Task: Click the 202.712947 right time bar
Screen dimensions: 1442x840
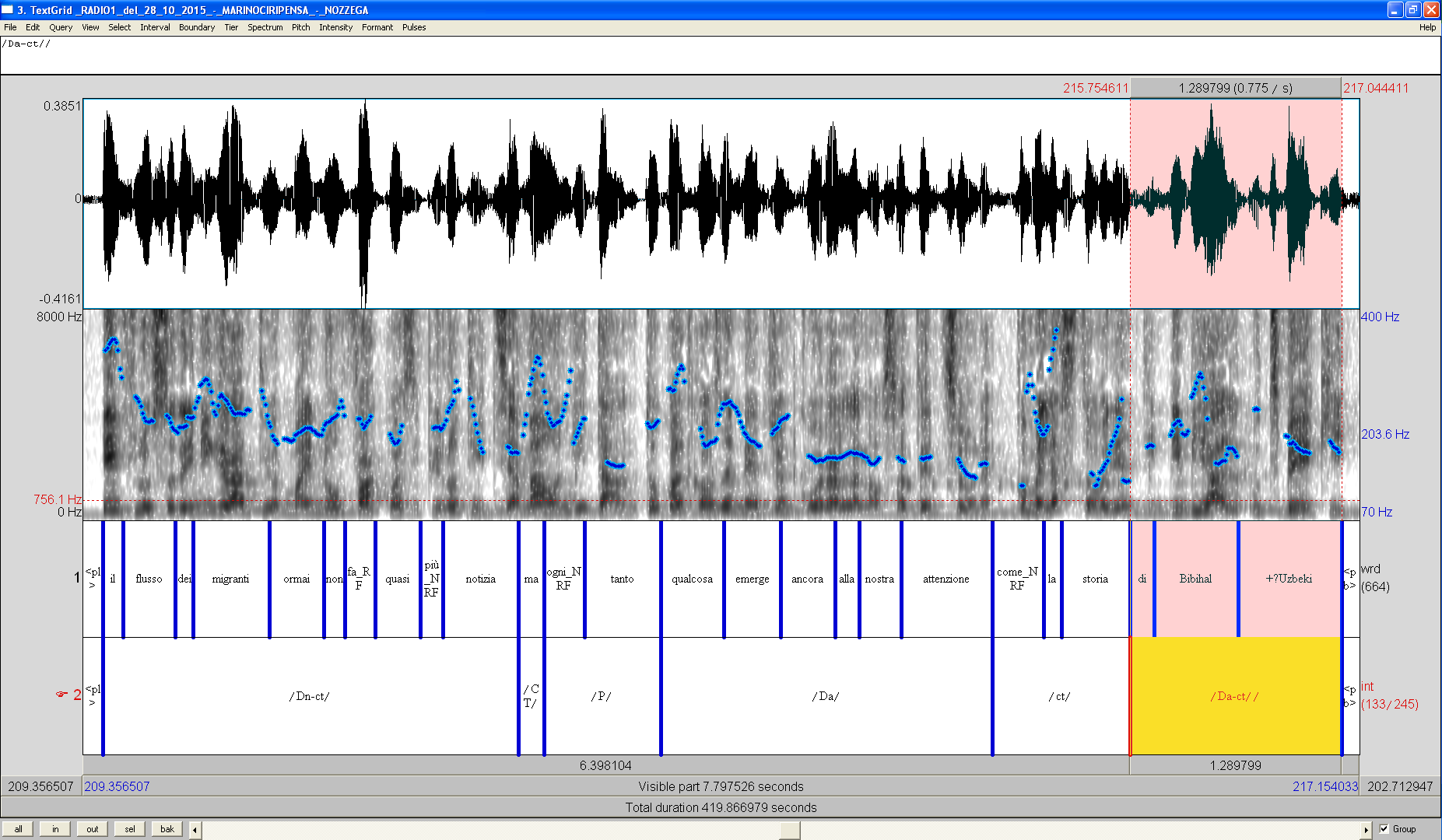Action: tap(1400, 786)
